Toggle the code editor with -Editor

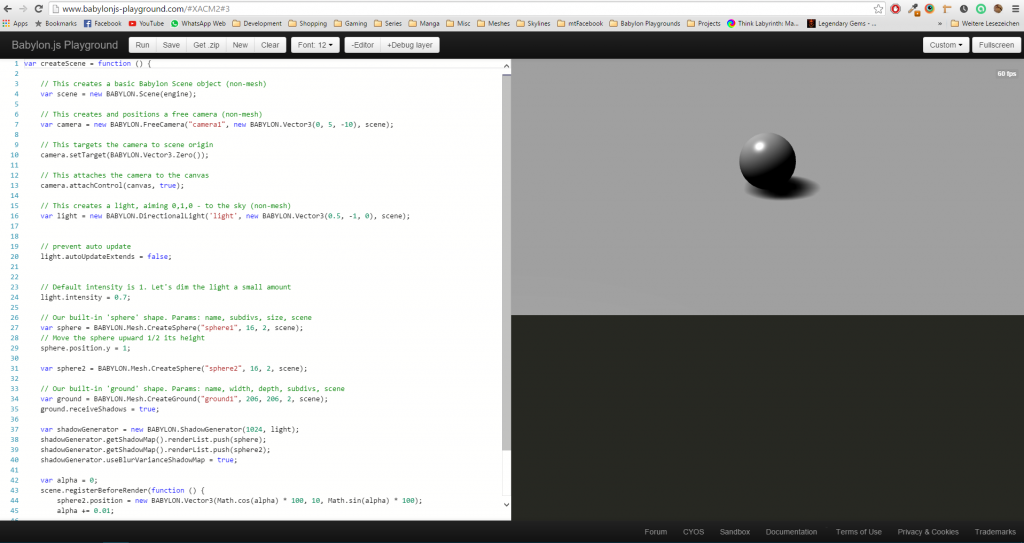point(361,45)
